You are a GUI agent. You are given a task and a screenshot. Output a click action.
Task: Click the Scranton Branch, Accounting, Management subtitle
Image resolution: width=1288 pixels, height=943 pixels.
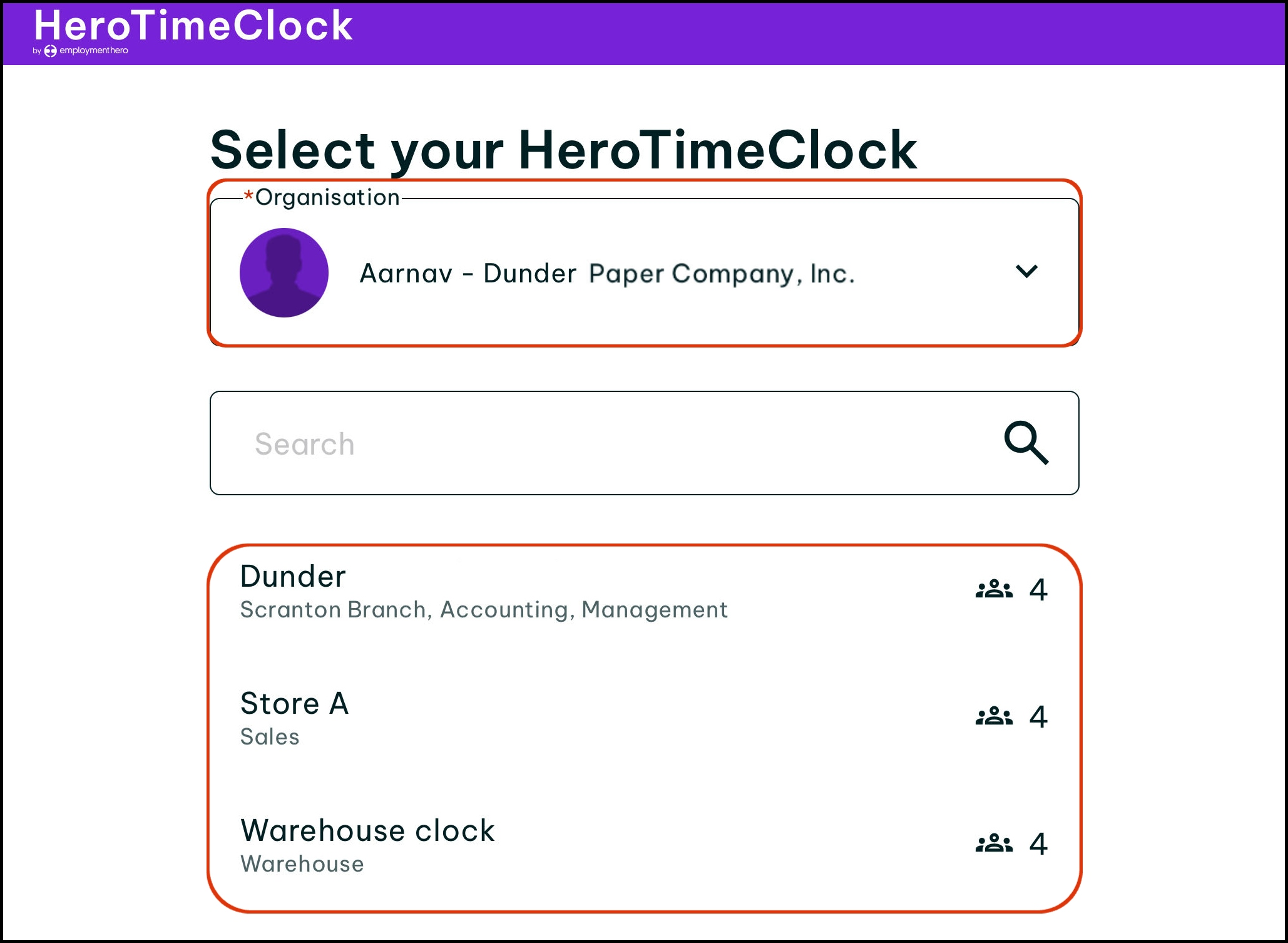pos(484,610)
